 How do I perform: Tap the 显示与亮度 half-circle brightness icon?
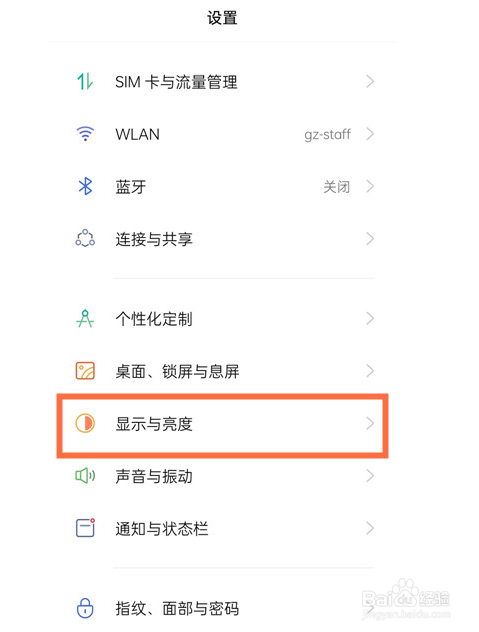(85, 423)
